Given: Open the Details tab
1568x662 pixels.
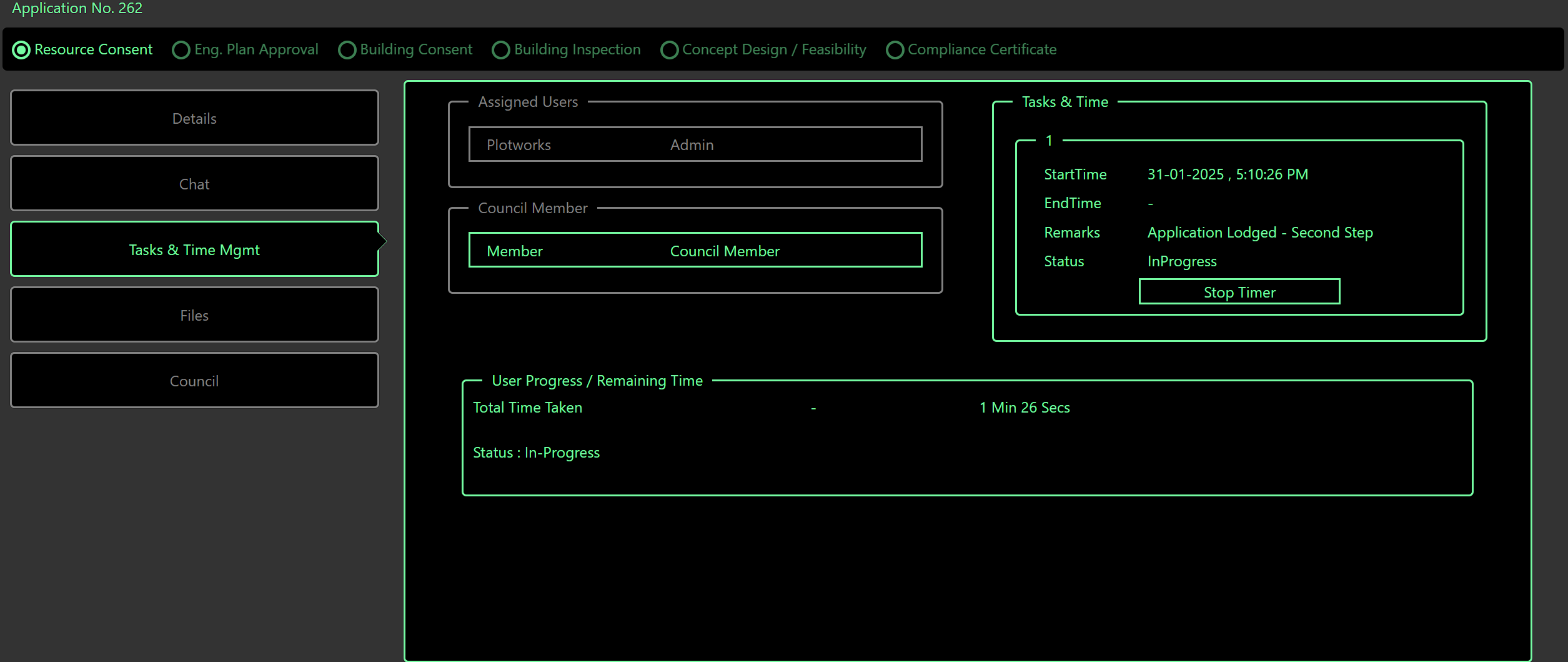Looking at the screenshot, I should tap(194, 118).
